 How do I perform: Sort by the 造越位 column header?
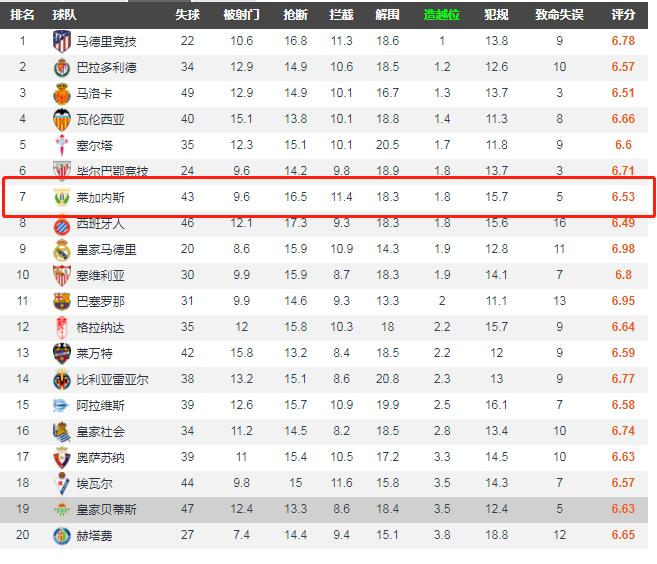(442, 15)
